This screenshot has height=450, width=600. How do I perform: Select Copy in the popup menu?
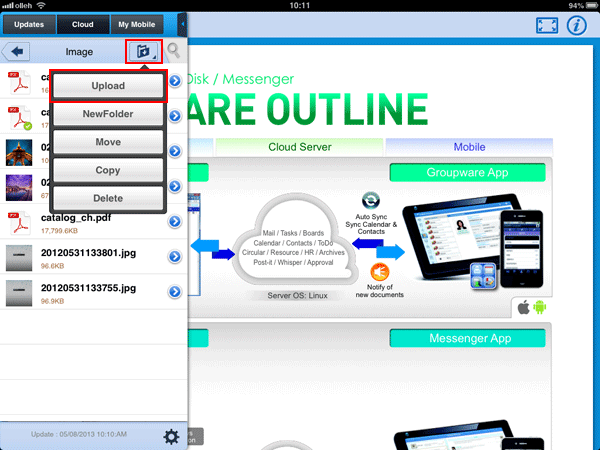click(108, 171)
